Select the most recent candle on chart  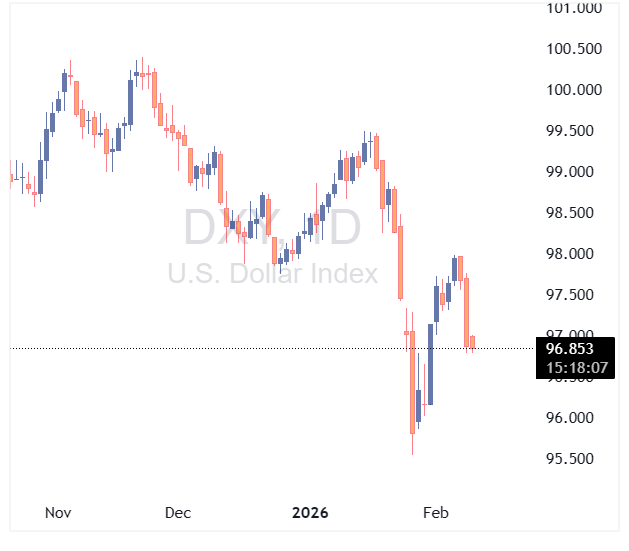(472, 343)
